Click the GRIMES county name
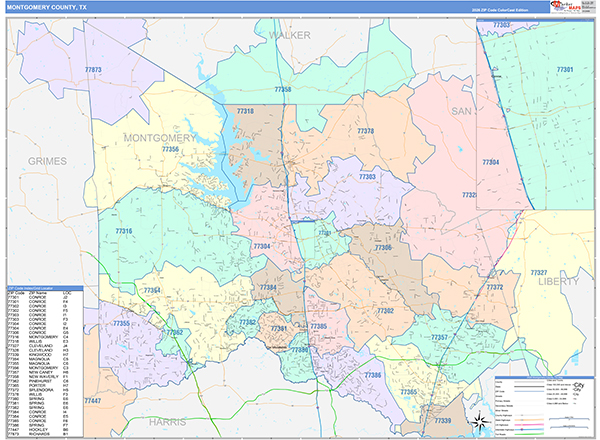 click(47, 161)
